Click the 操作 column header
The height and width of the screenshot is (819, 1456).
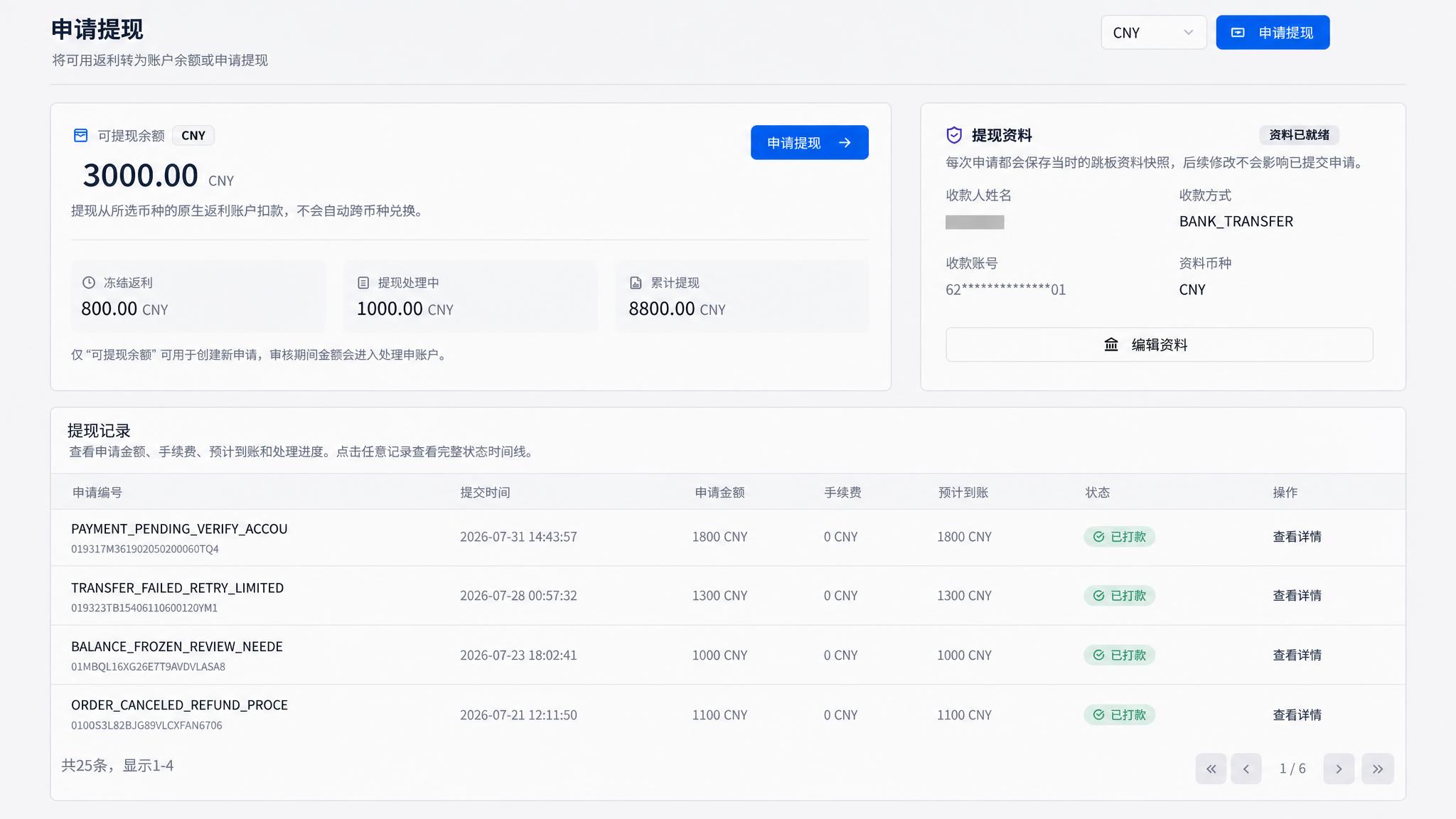coord(1285,493)
